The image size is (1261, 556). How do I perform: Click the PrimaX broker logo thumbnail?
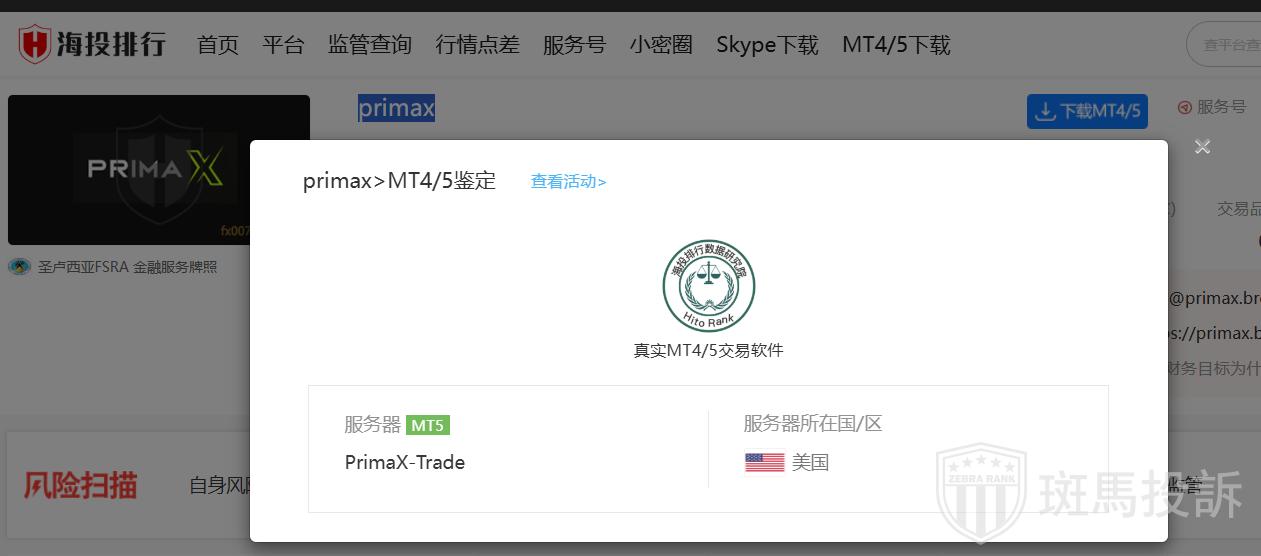(159, 169)
